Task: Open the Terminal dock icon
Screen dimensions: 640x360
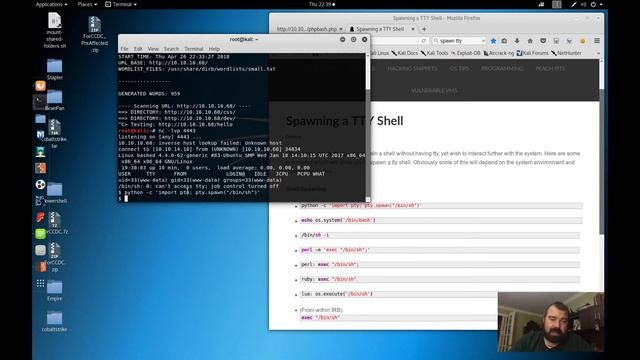Action: (40, 102)
